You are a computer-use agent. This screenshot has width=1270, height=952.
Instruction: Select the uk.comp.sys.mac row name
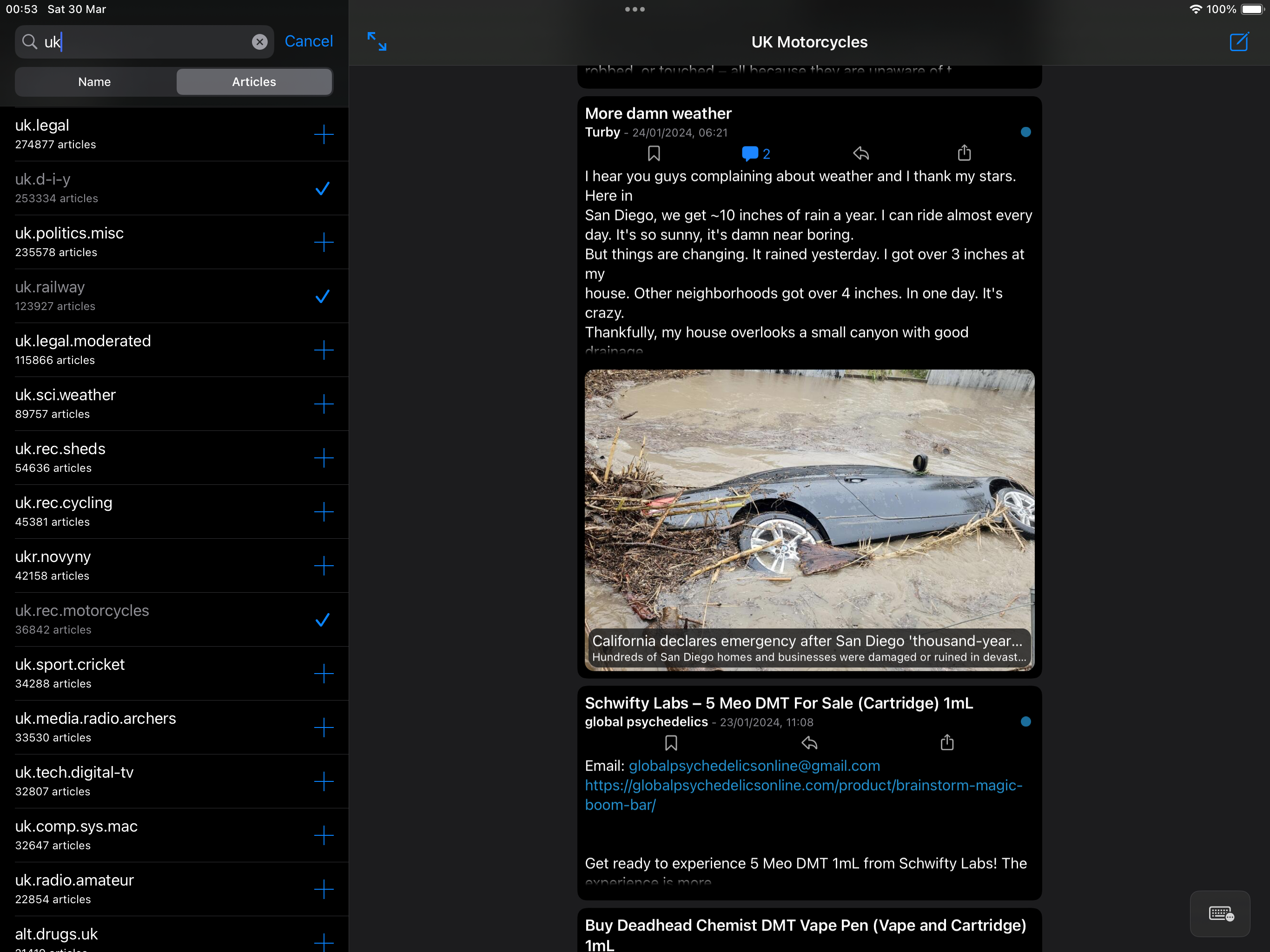(x=76, y=826)
